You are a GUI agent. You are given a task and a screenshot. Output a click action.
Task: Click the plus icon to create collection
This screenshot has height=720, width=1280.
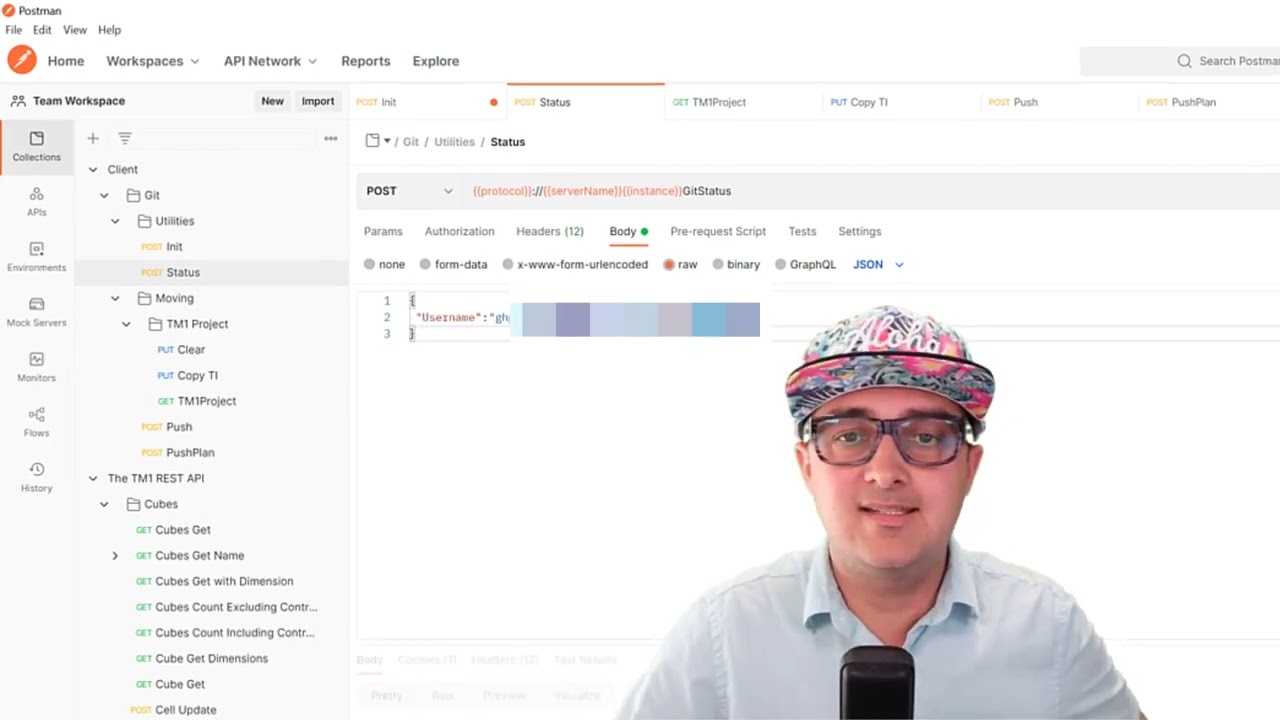point(93,138)
